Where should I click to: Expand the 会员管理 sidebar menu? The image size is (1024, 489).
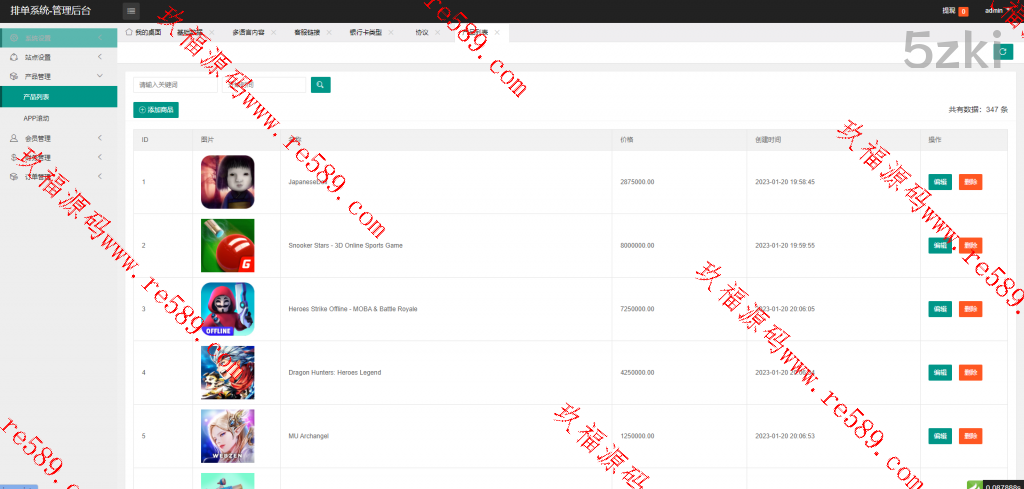[50, 138]
